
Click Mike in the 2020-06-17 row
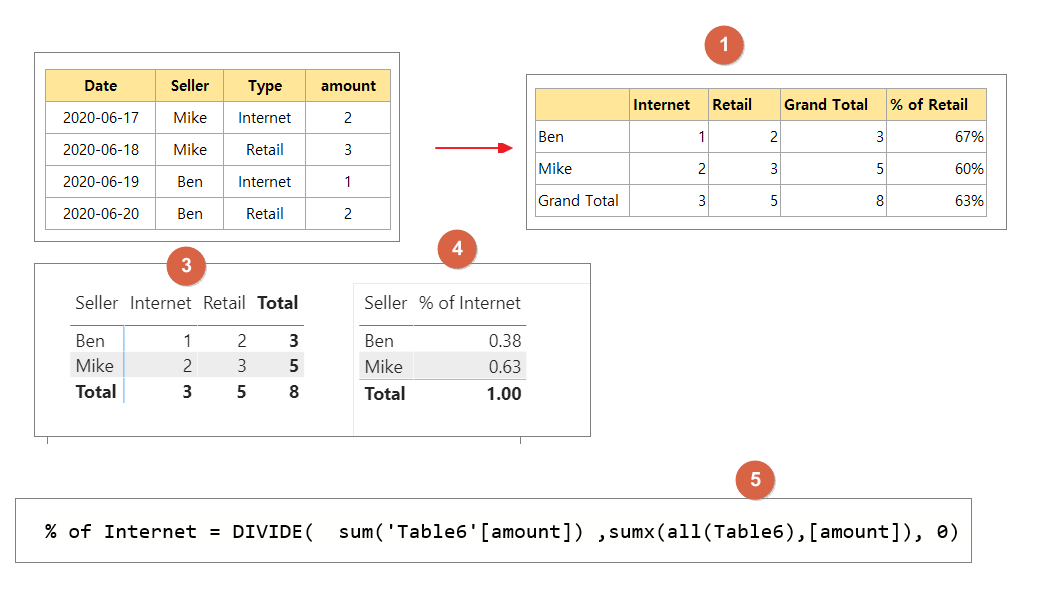(x=190, y=118)
